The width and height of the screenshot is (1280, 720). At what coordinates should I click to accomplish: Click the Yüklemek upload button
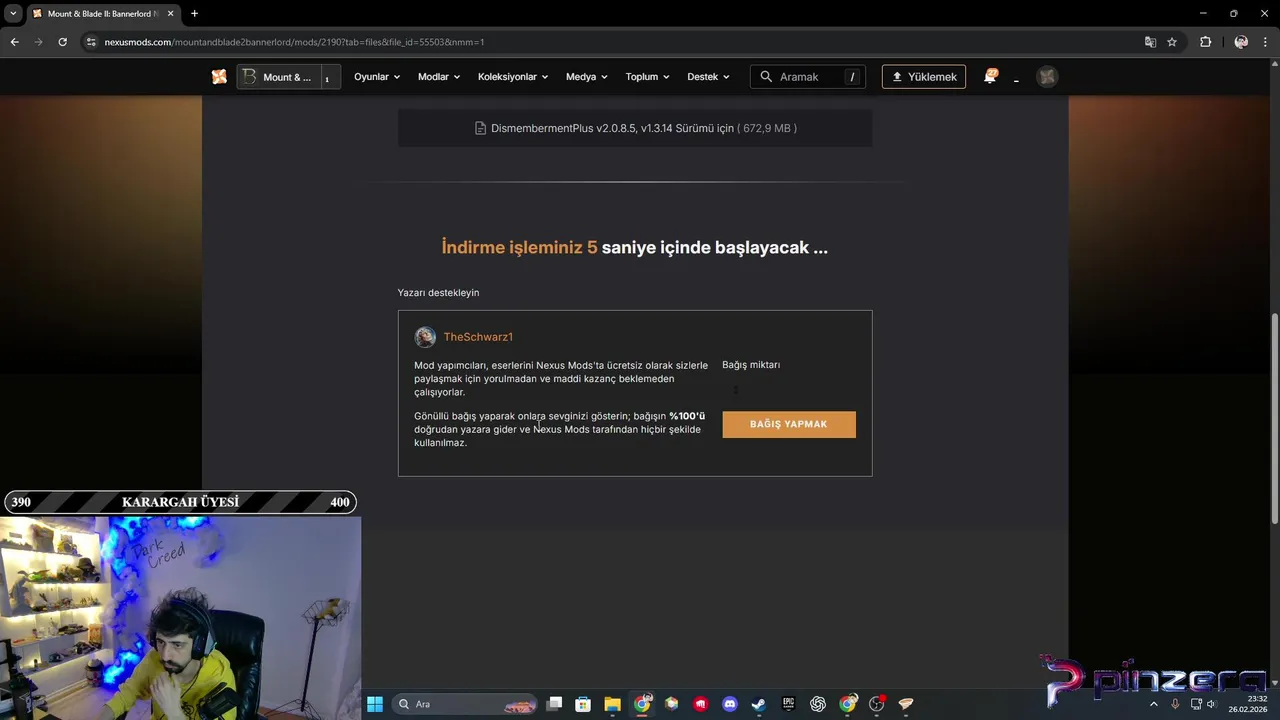pyautogui.click(x=924, y=77)
